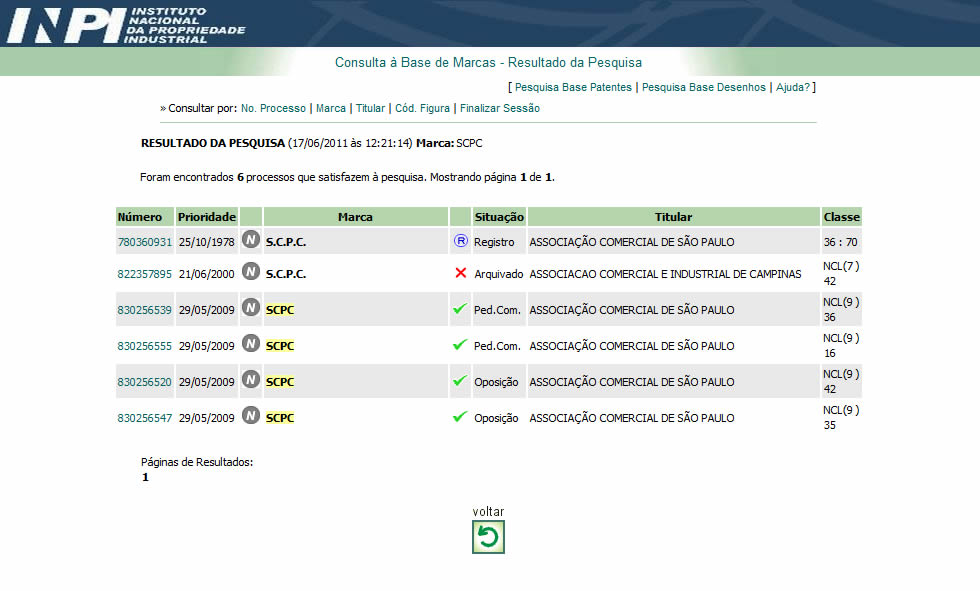Go to Pesquisa Base Desenhos
Image resolution: width=980 pixels, height=591 pixels.
pyautogui.click(x=703, y=88)
